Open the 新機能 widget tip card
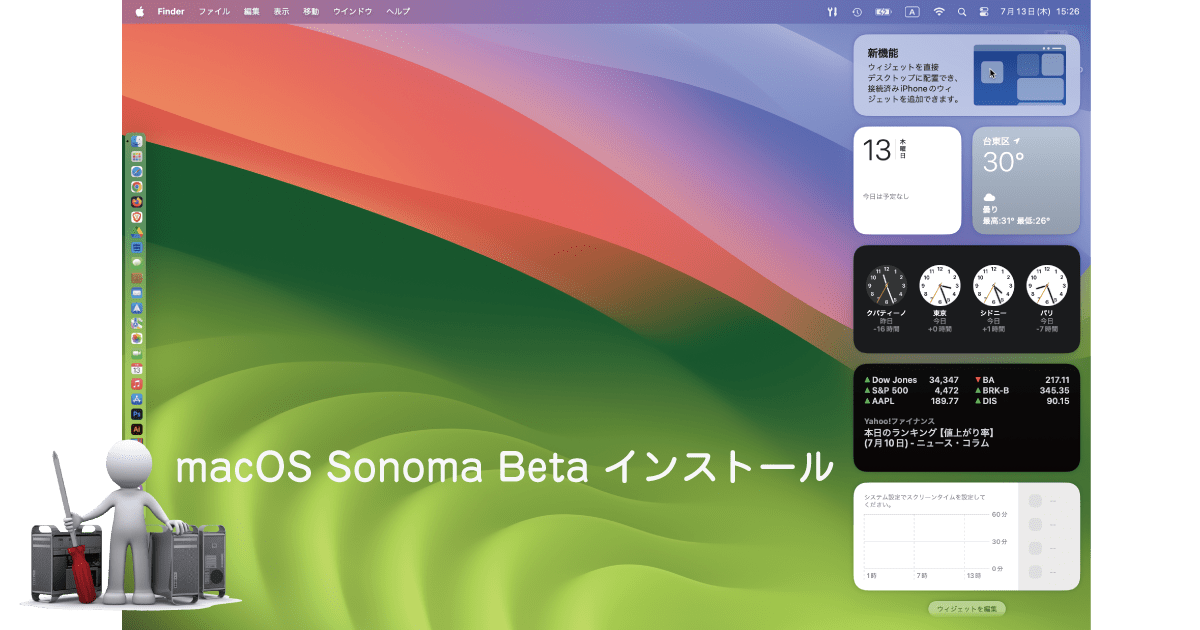The image size is (1200, 630). pos(966,75)
